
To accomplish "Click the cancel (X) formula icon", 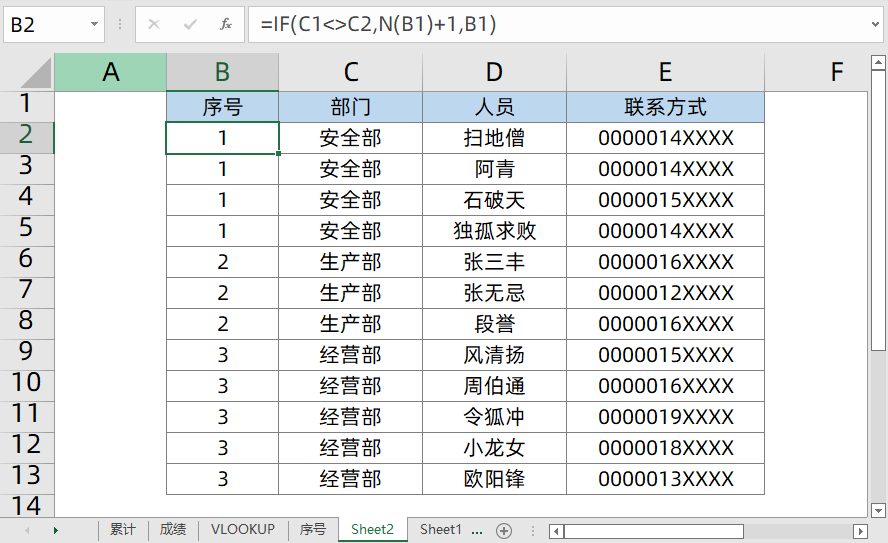I will coord(153,24).
